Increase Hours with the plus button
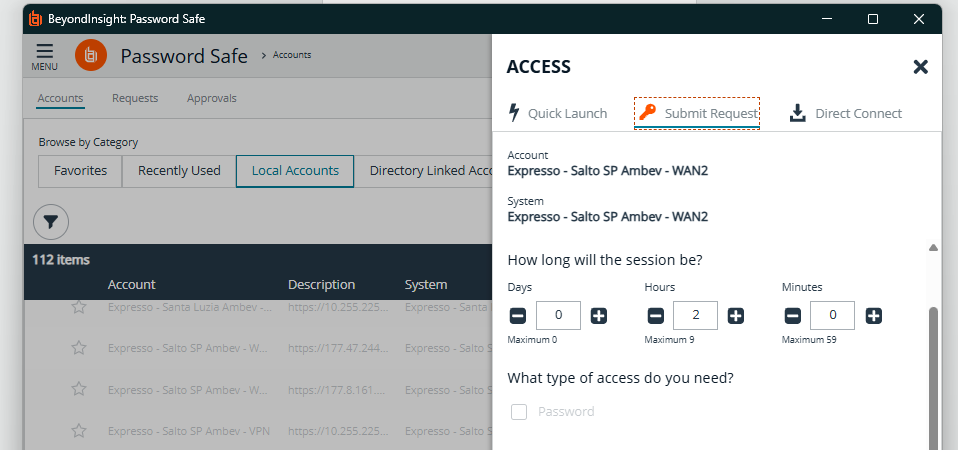958x450 pixels. tap(736, 316)
